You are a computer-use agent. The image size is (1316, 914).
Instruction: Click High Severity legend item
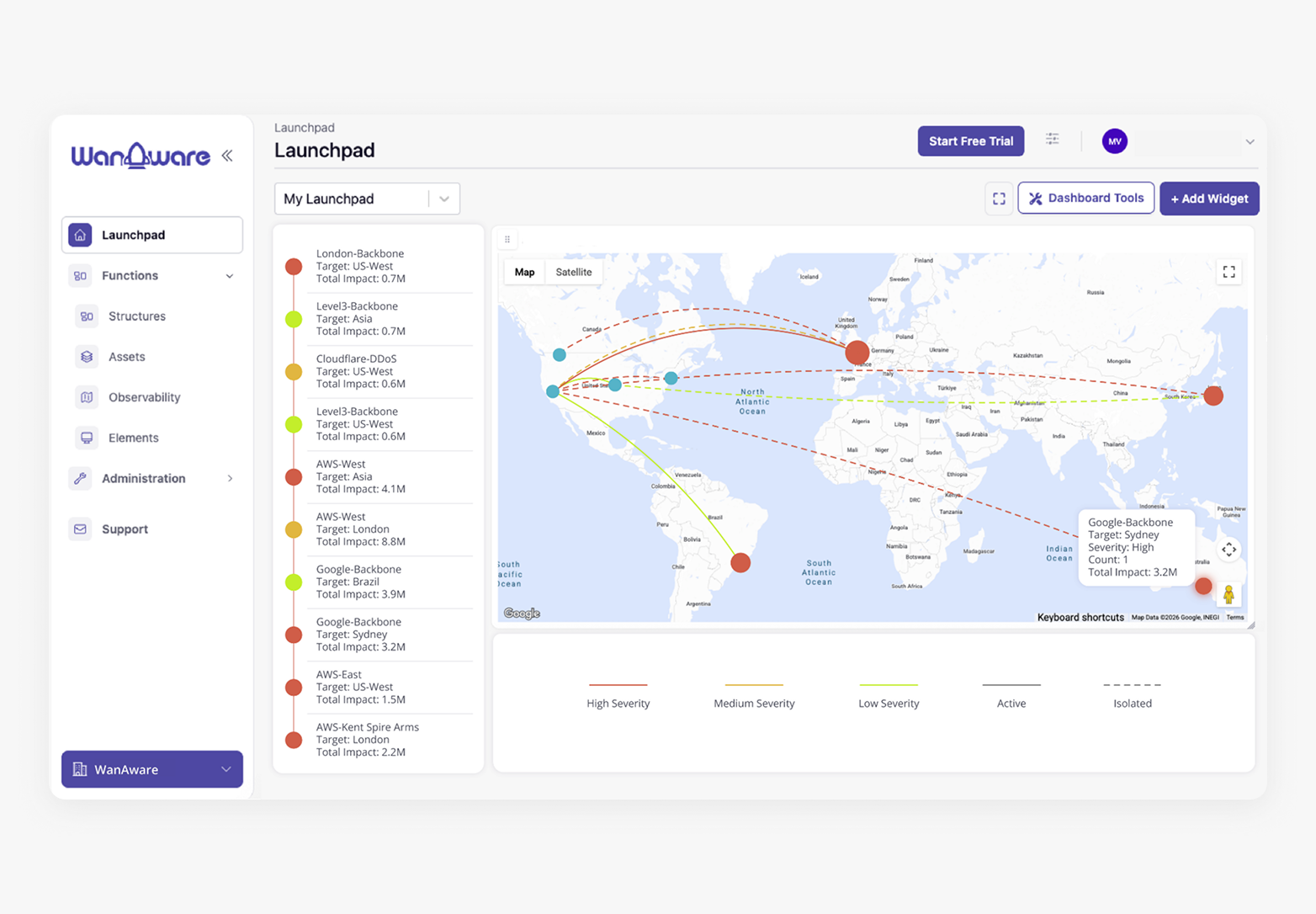coord(618,696)
